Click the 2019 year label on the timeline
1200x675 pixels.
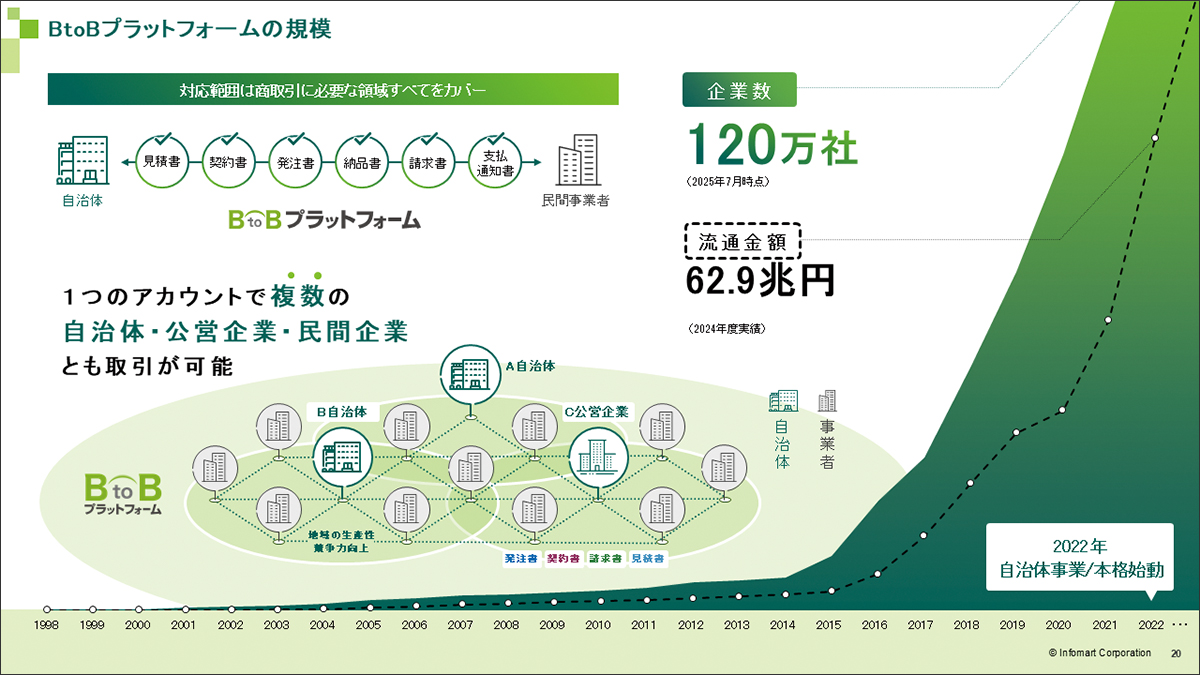1013,625
